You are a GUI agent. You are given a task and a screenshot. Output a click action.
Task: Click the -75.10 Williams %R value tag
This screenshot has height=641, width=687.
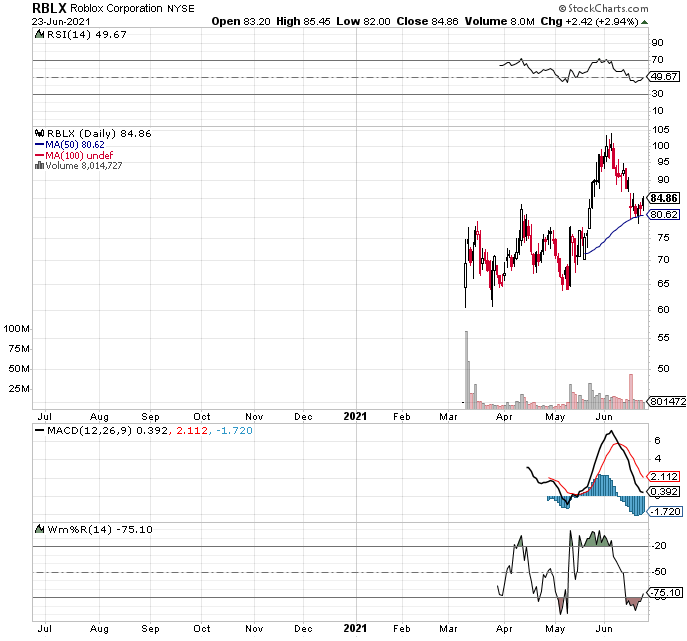point(666,593)
